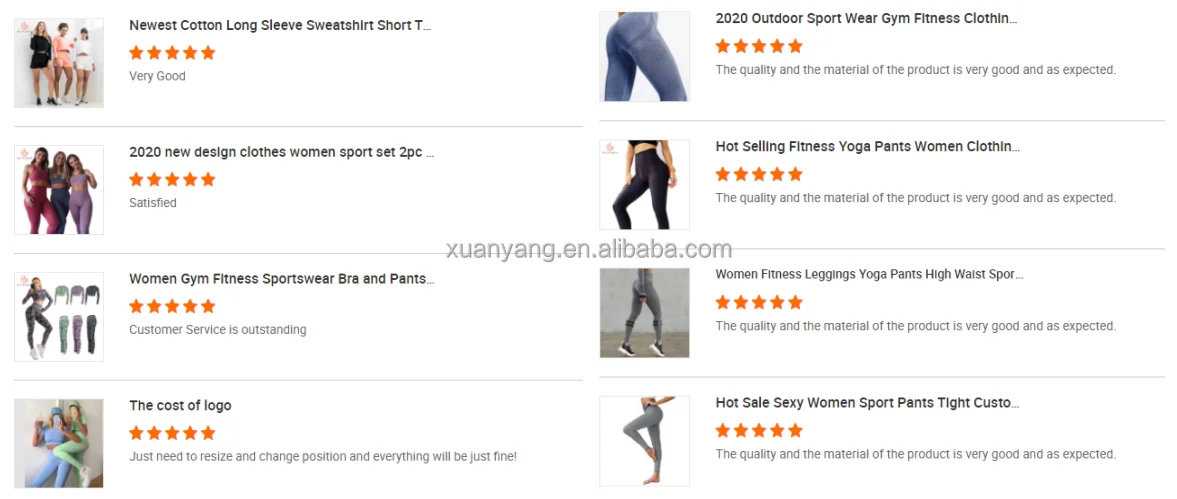Image resolution: width=1177 pixels, height=499 pixels.
Task: Click star rating under Hot Selling Fitness Yoga Pants
Action: click(x=759, y=174)
